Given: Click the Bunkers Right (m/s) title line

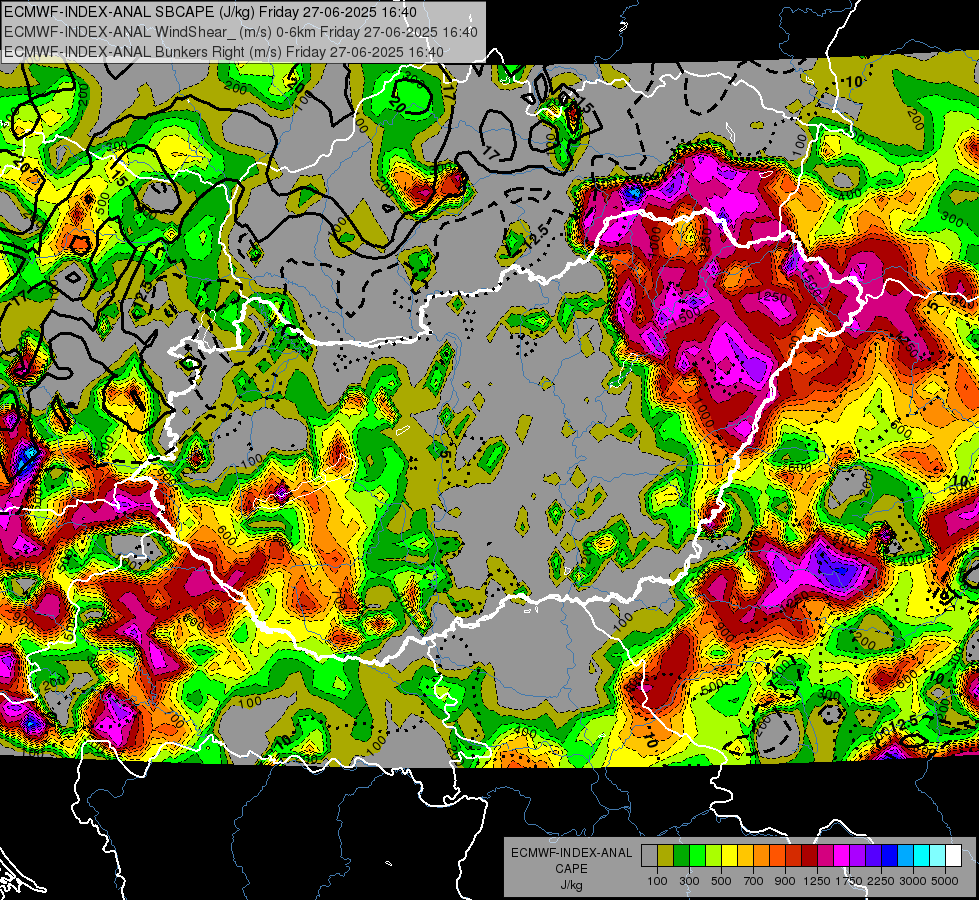Looking at the screenshot, I should coord(224,52).
